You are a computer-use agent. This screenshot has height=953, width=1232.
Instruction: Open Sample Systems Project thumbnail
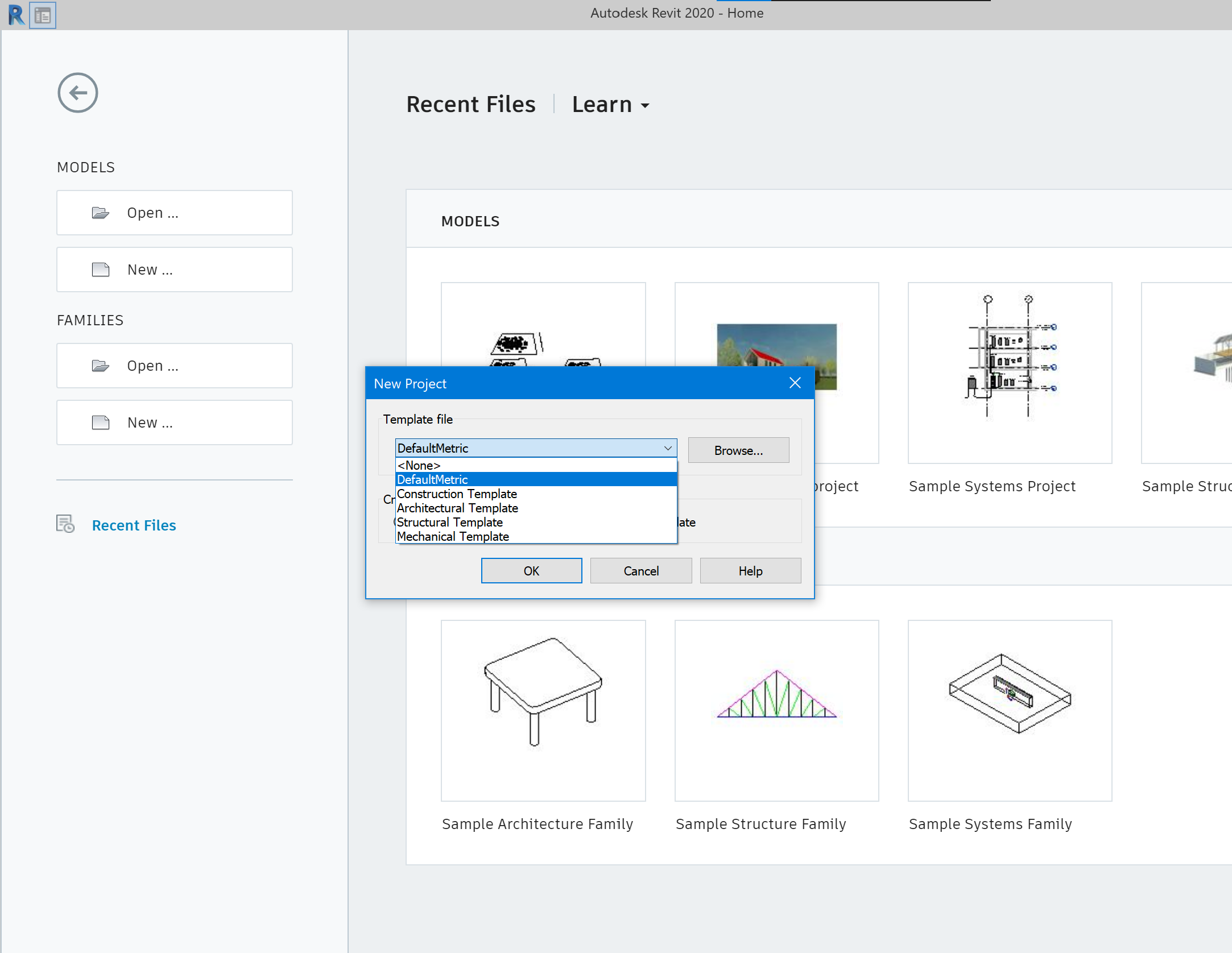tap(1010, 372)
